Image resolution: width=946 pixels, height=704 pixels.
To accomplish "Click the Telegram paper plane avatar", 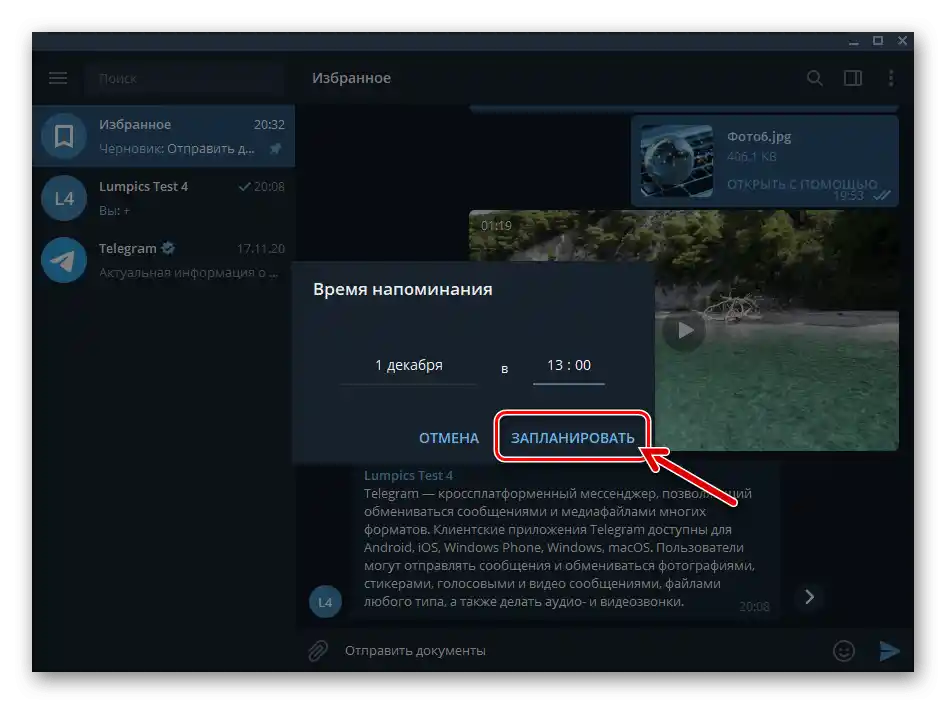I will tap(64, 260).
